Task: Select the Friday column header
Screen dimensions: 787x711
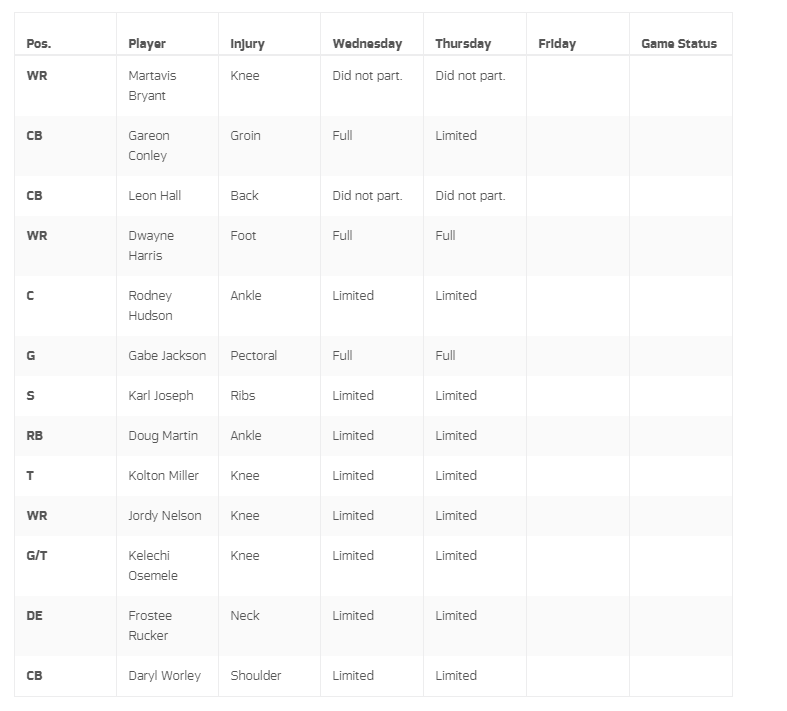Action: pyautogui.click(x=557, y=44)
